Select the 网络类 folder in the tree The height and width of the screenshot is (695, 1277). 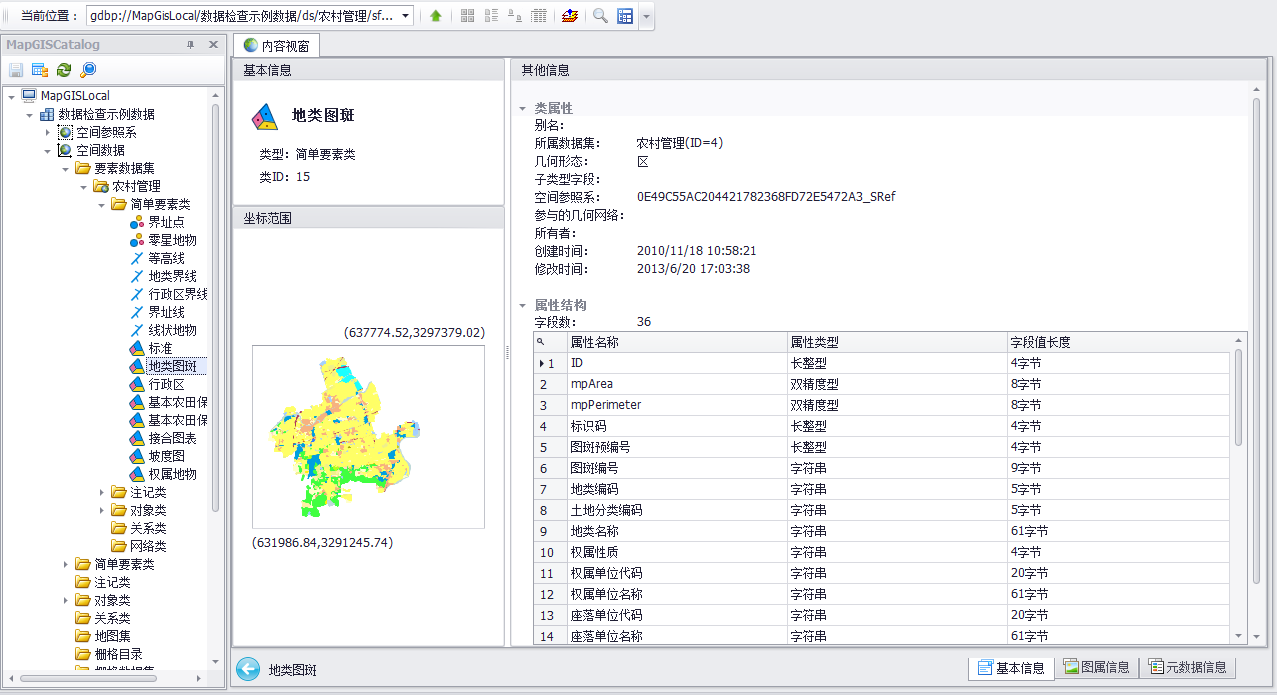(139, 546)
